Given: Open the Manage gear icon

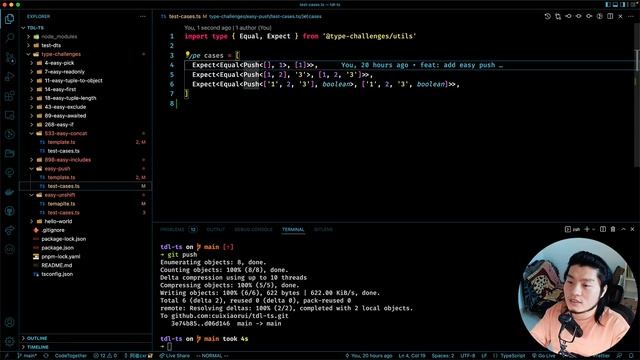Looking at the screenshot, I should [x=9, y=341].
